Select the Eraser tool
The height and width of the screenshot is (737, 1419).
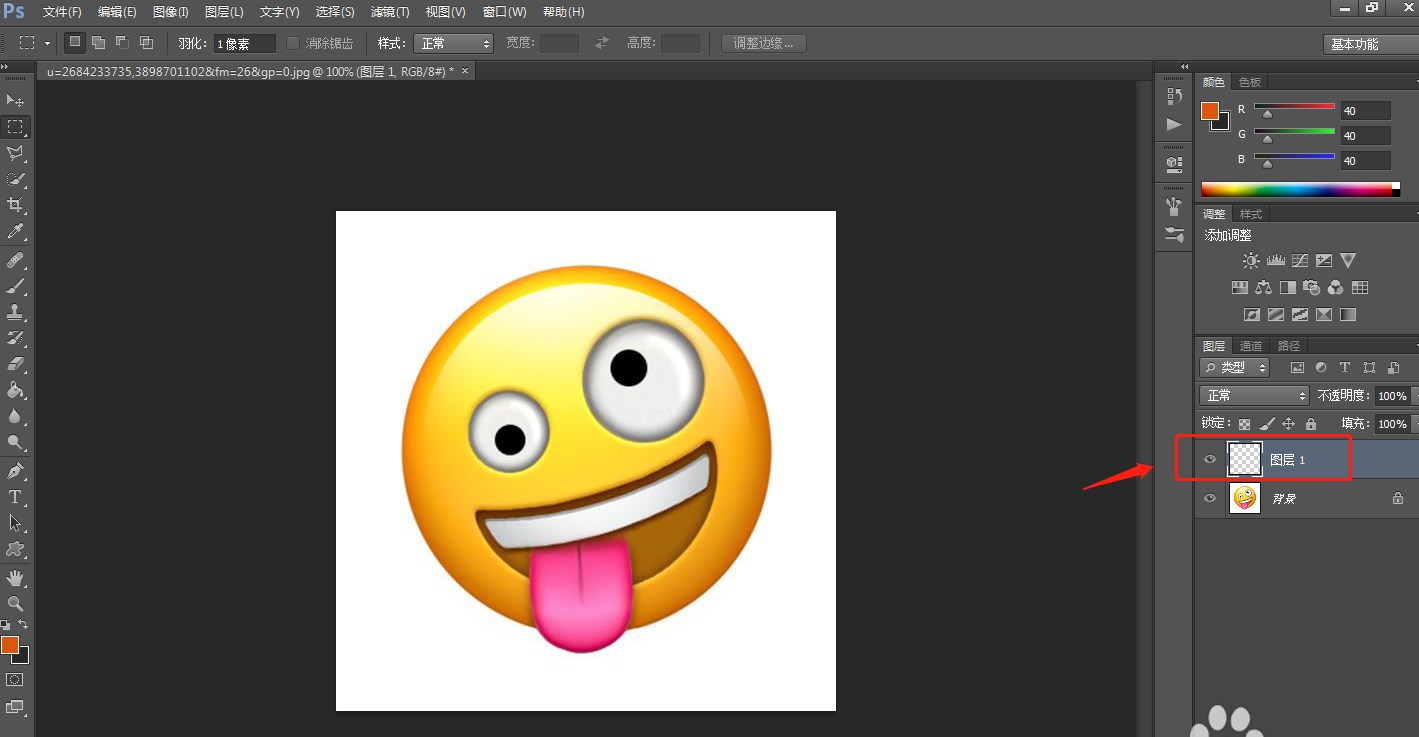15,364
